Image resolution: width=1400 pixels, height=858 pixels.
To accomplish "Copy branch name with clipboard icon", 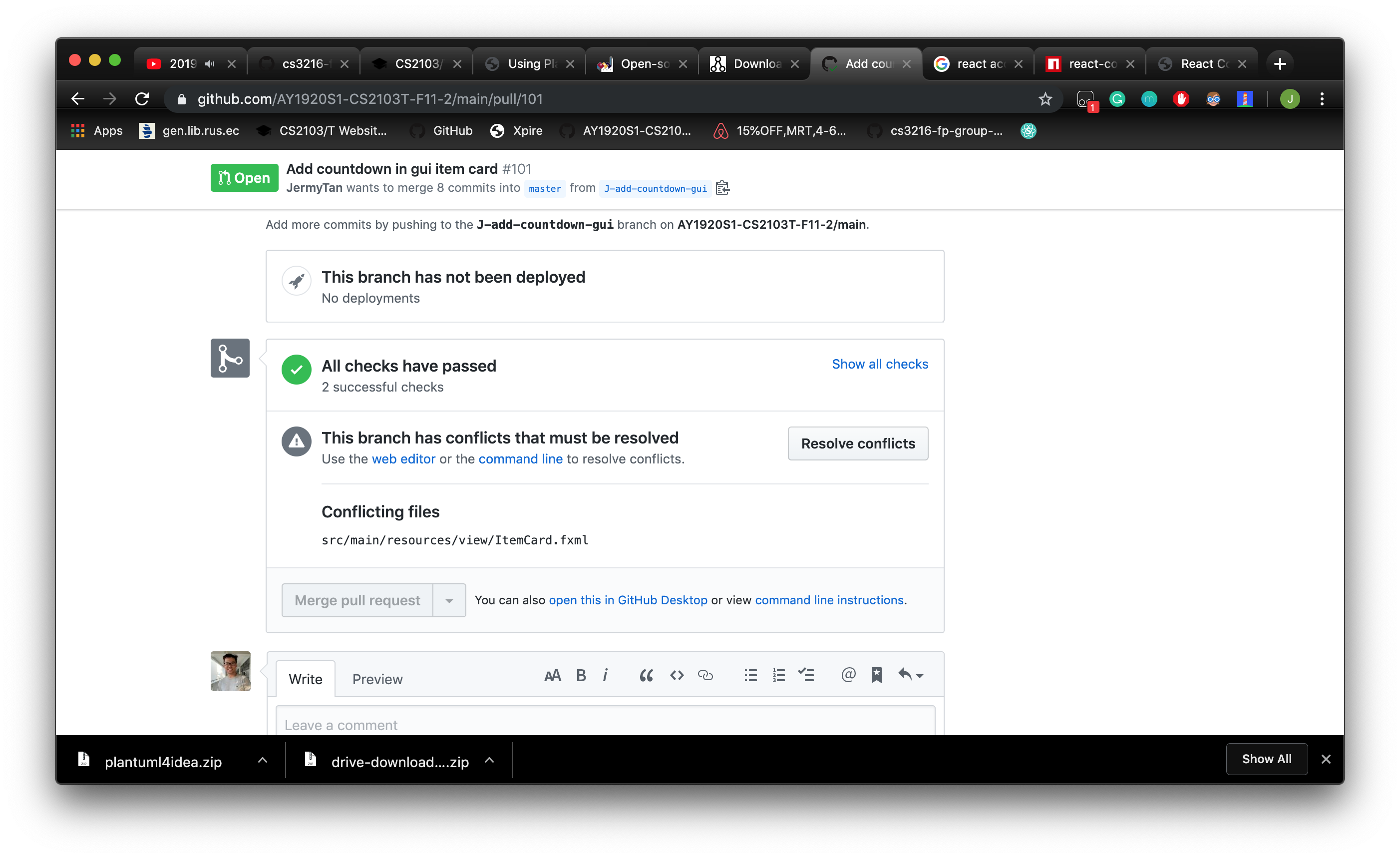I will click(722, 188).
